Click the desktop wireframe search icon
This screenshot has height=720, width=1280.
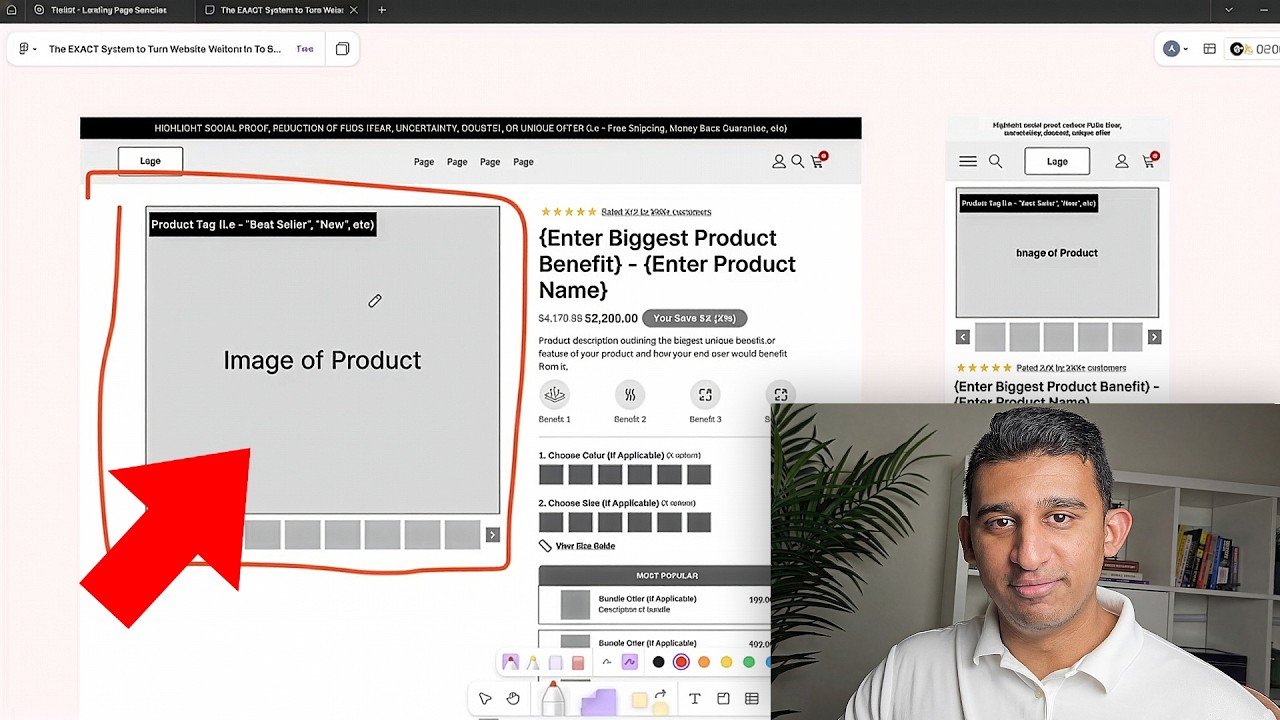click(797, 161)
